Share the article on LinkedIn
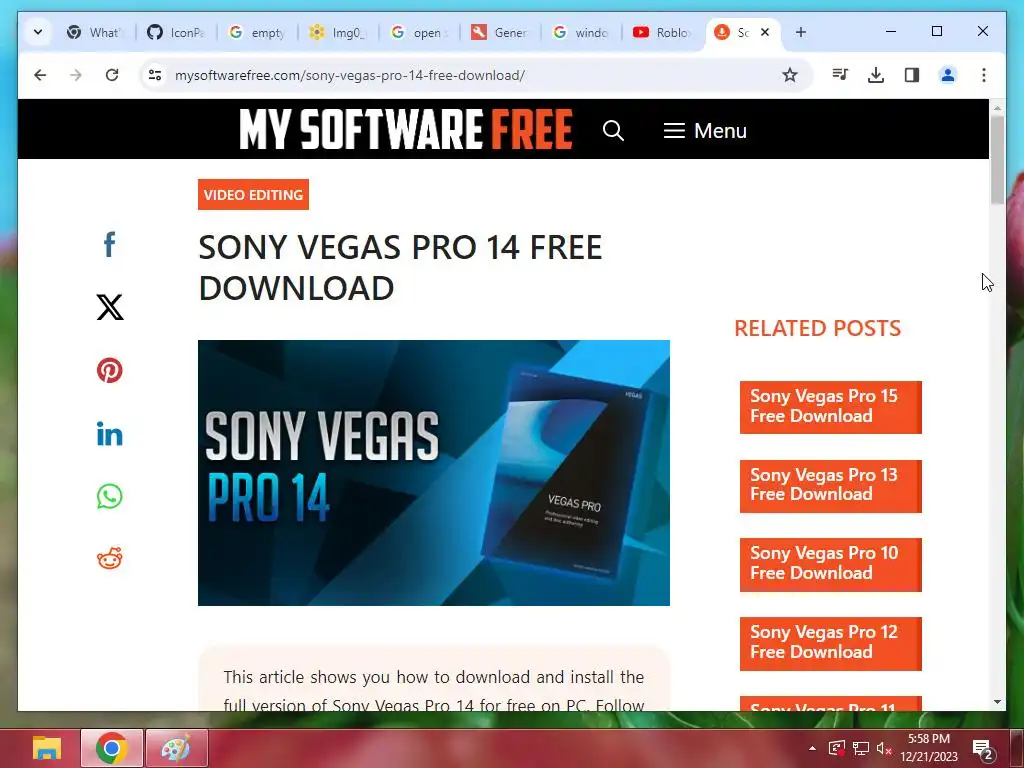This screenshot has width=1024, height=768. coord(110,434)
